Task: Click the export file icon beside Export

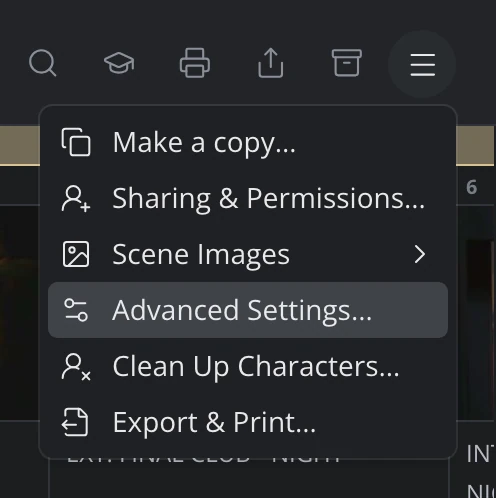Action: coord(75,422)
